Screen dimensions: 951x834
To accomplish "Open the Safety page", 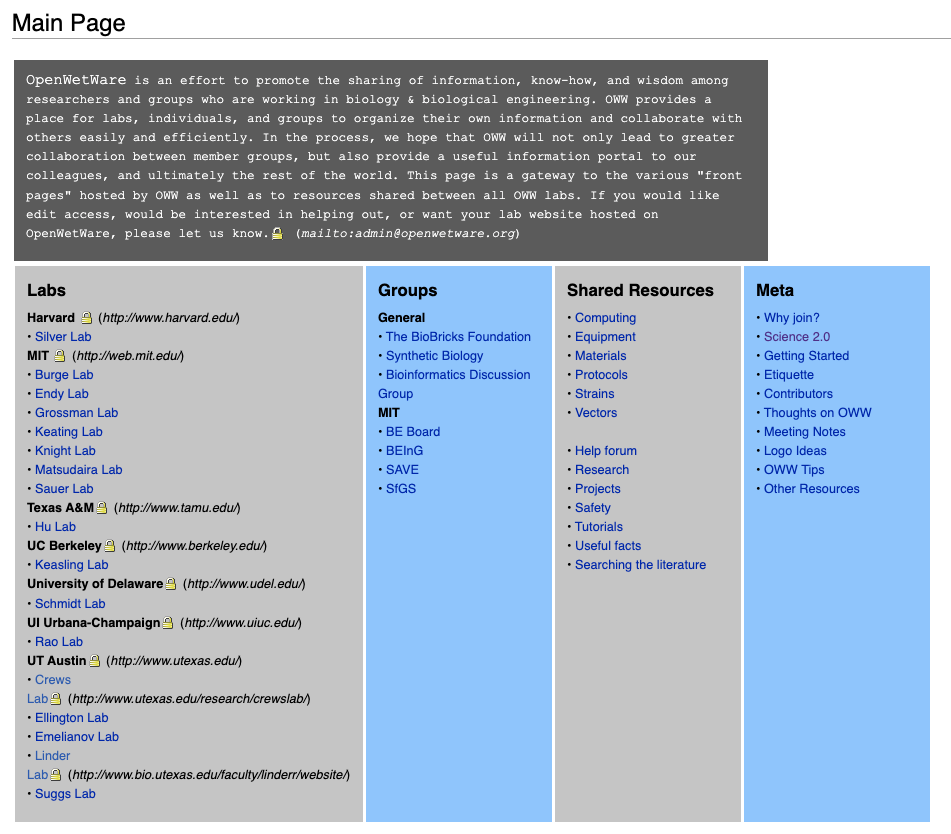I will coord(593,508).
